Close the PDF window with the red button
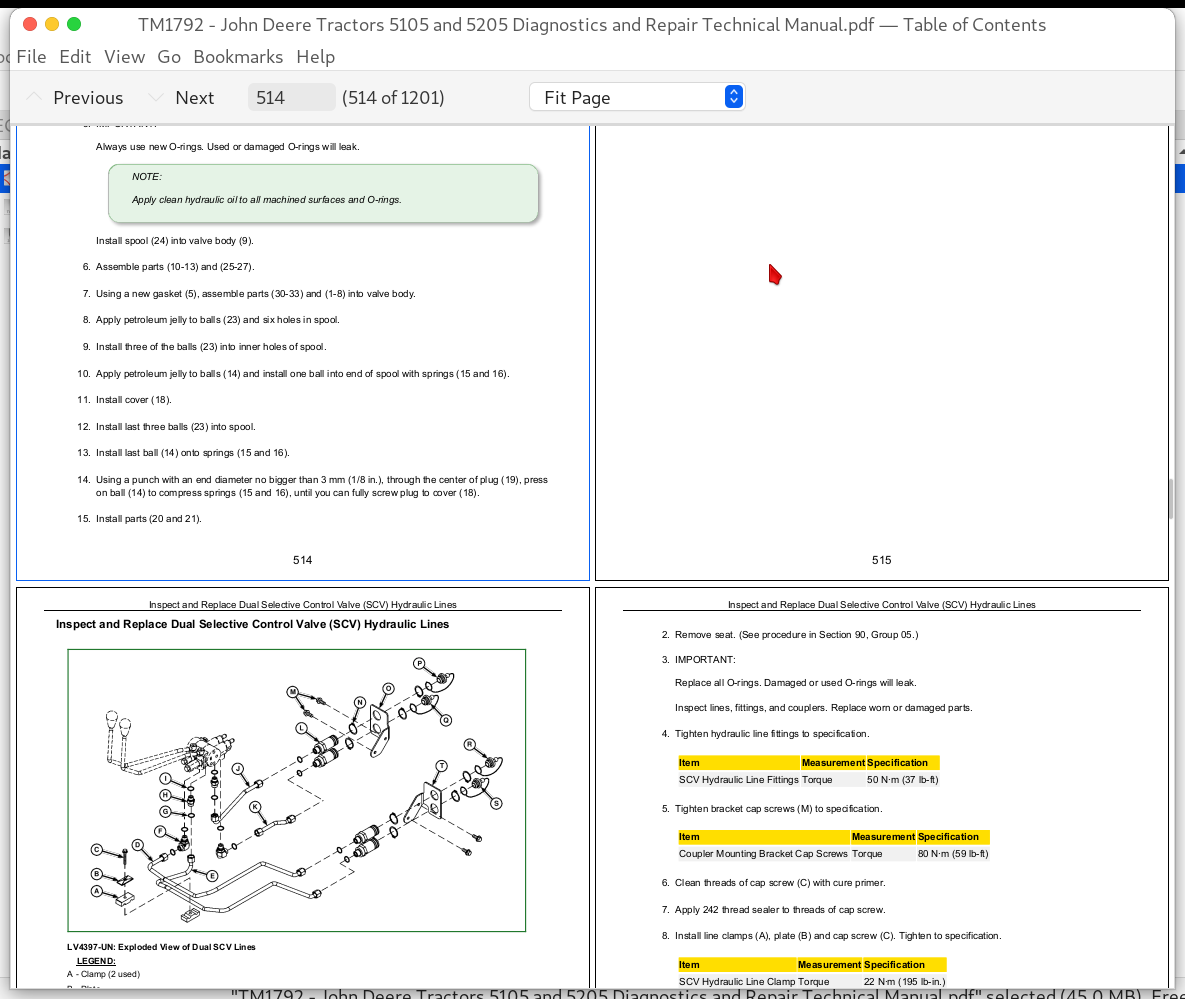Screen dimensions: 1185x999 coord(29,24)
